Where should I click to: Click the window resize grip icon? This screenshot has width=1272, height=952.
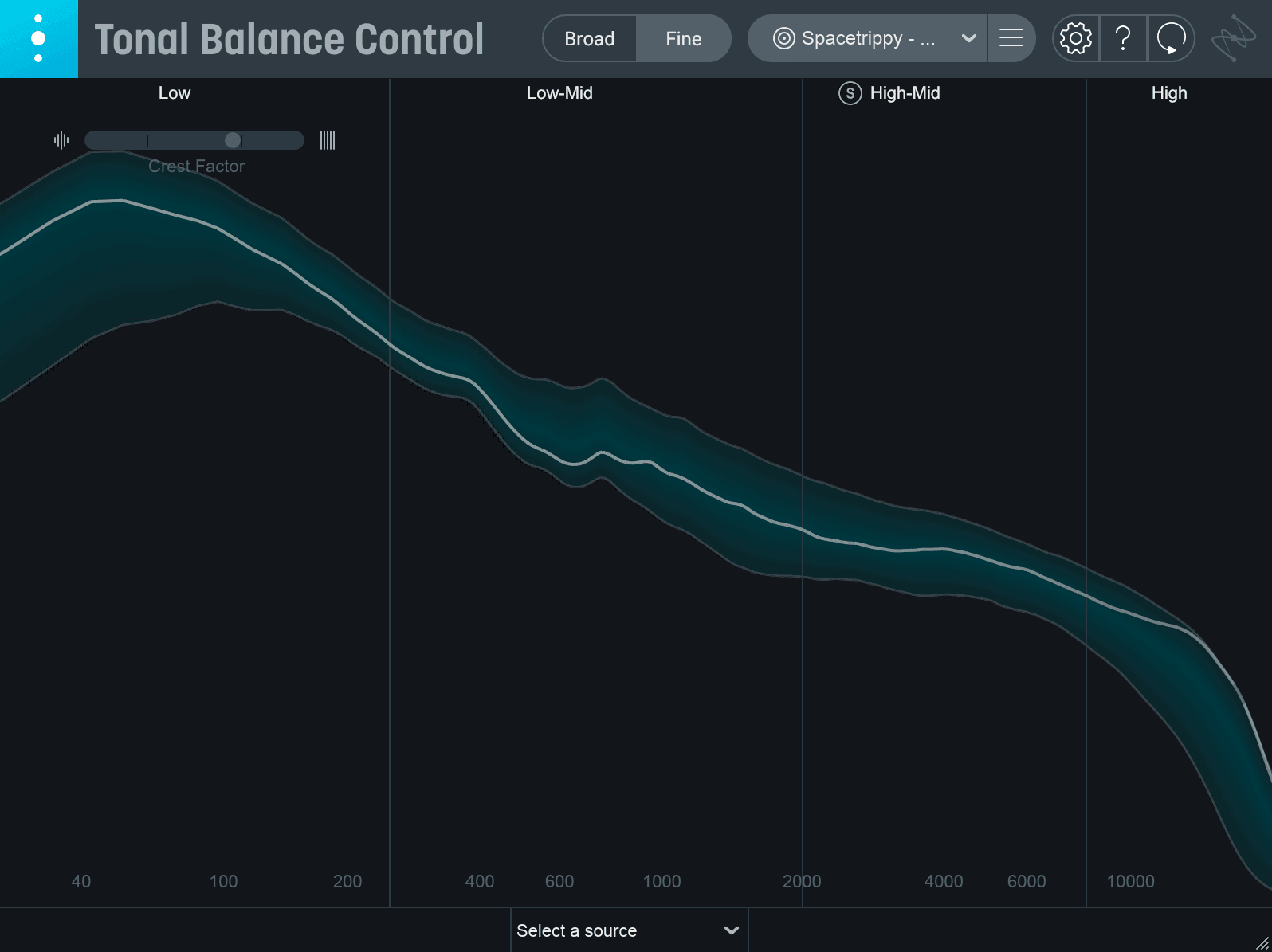coord(1262,942)
